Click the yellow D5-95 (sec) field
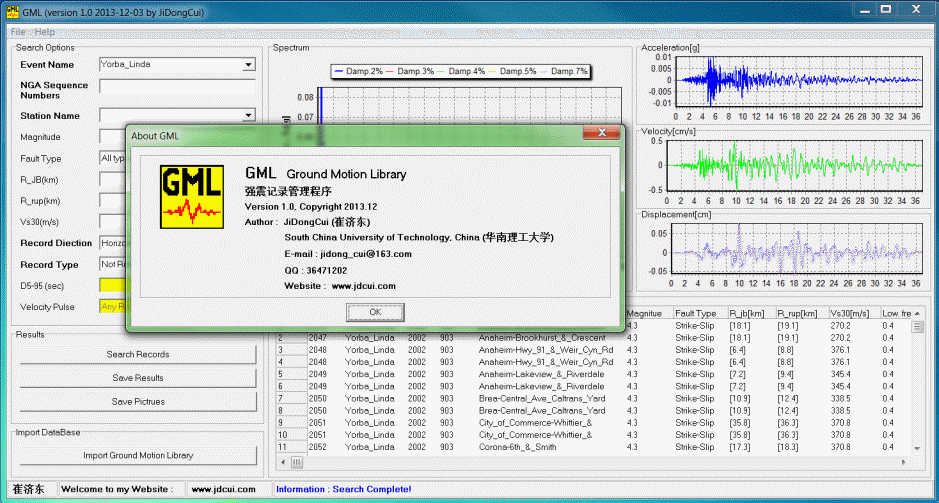Viewport: 939px width, 503px height. 113,286
